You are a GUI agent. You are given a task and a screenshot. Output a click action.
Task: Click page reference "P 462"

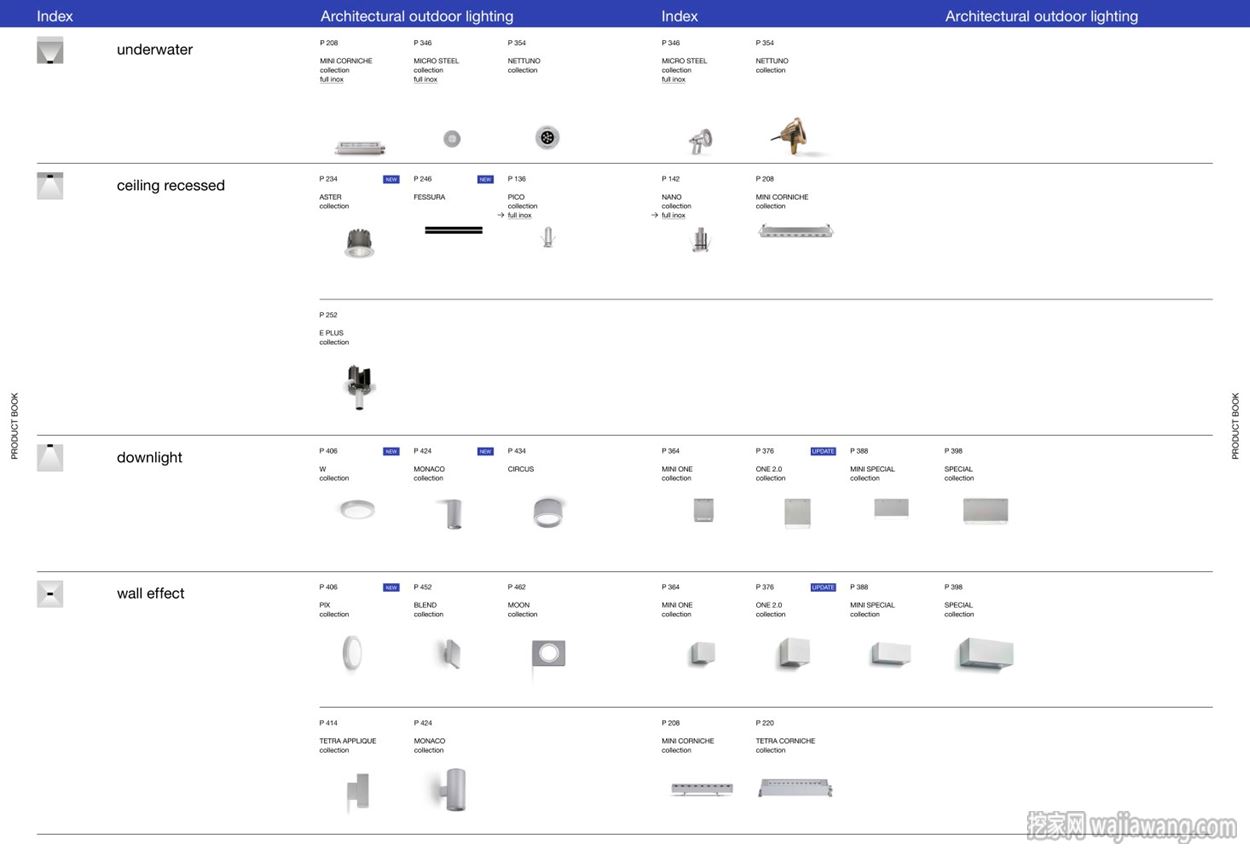[517, 587]
